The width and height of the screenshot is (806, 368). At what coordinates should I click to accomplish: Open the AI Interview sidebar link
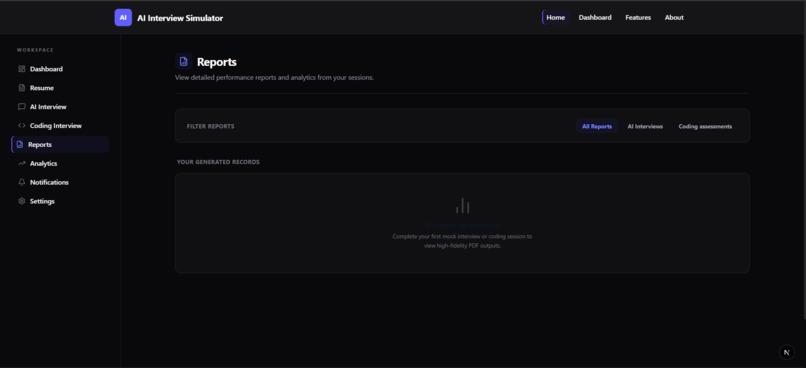point(60,107)
